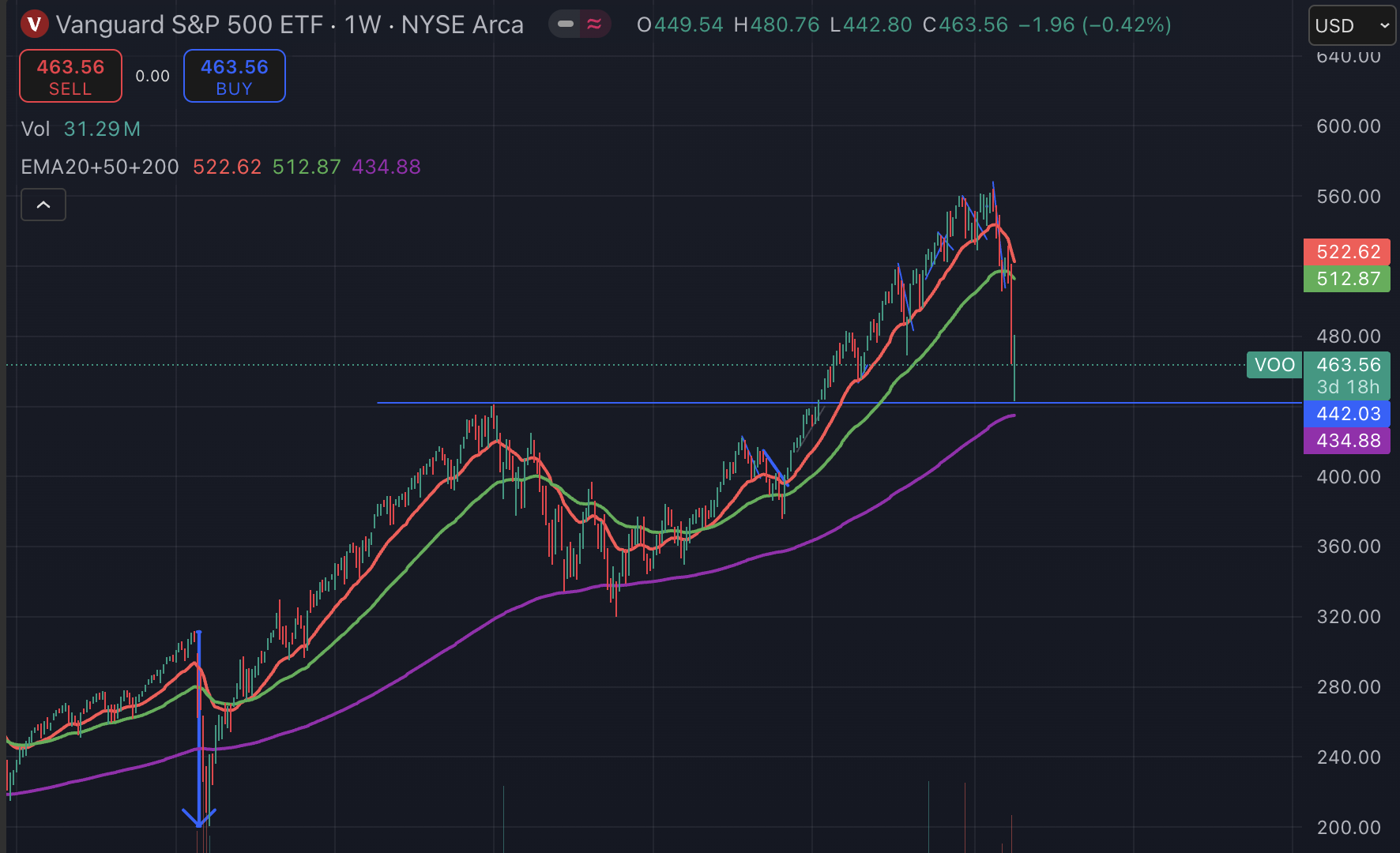Click the red 522.62 EMA20 value in the legend
Screen dimensions: 1400x853
[228, 167]
